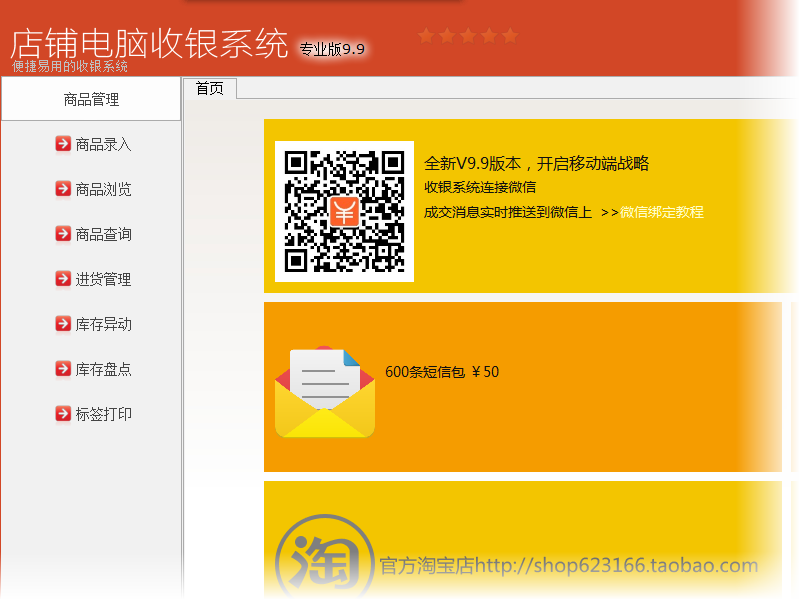The width and height of the screenshot is (800, 600).
Task: Click the red arrow icon beside 库存异动
Action: click(x=63, y=323)
